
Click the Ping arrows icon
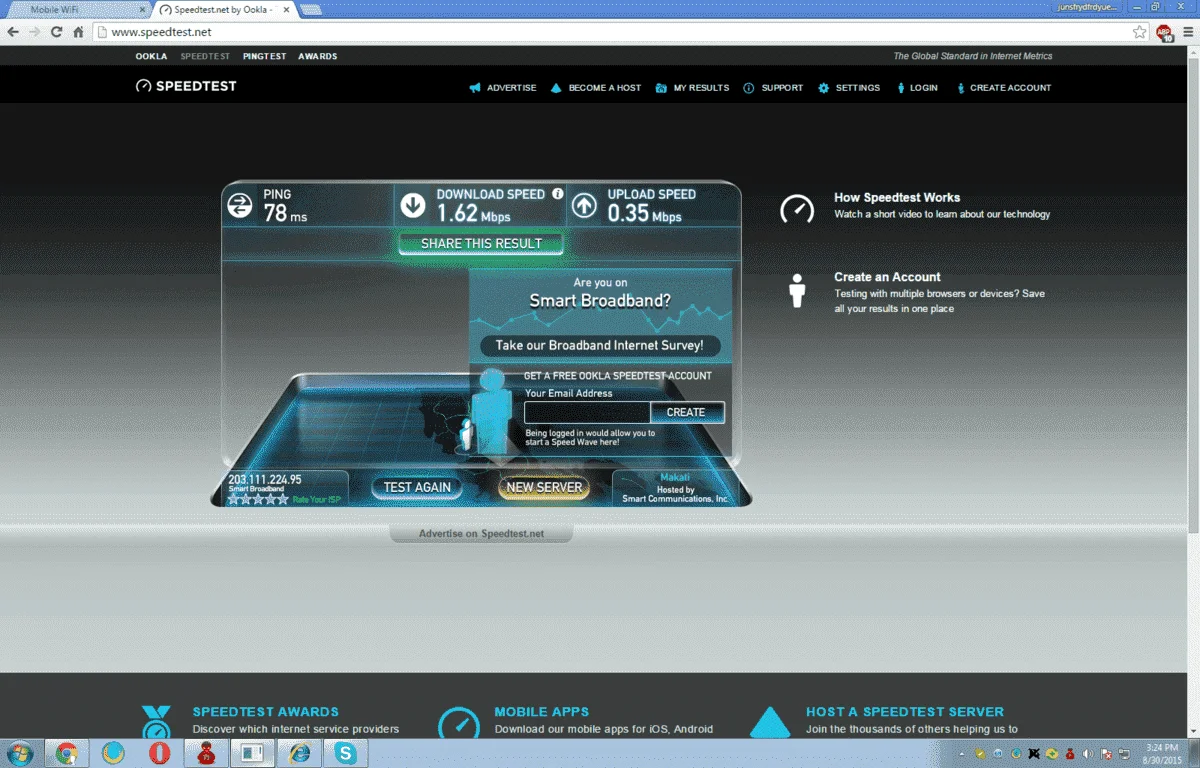click(x=240, y=206)
